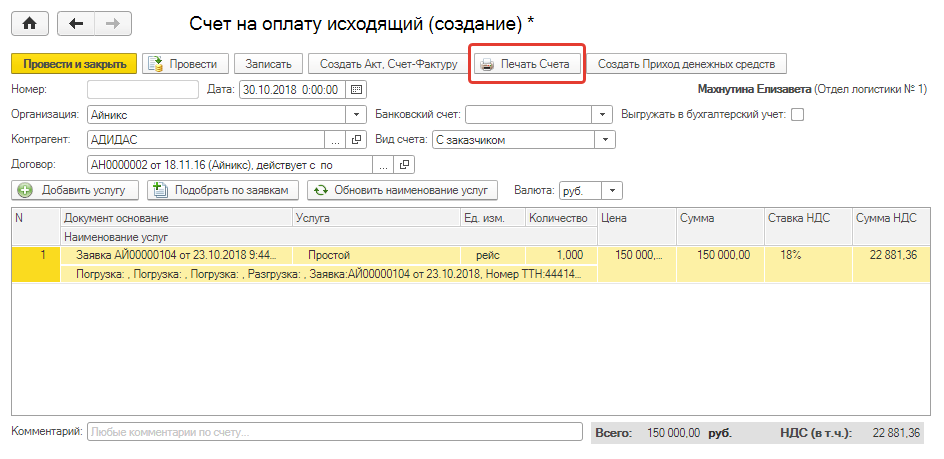Click the Договор field АН0000002
The image size is (944, 459).
230,164
